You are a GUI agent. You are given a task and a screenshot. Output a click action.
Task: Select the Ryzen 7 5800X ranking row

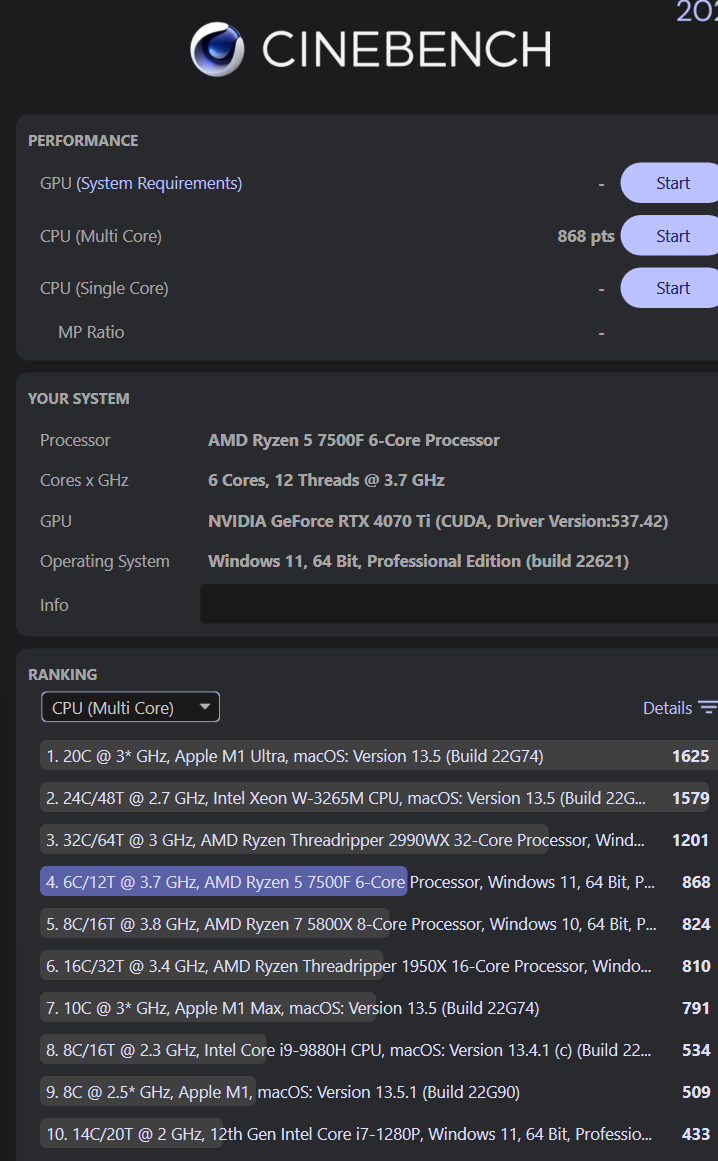(x=350, y=924)
